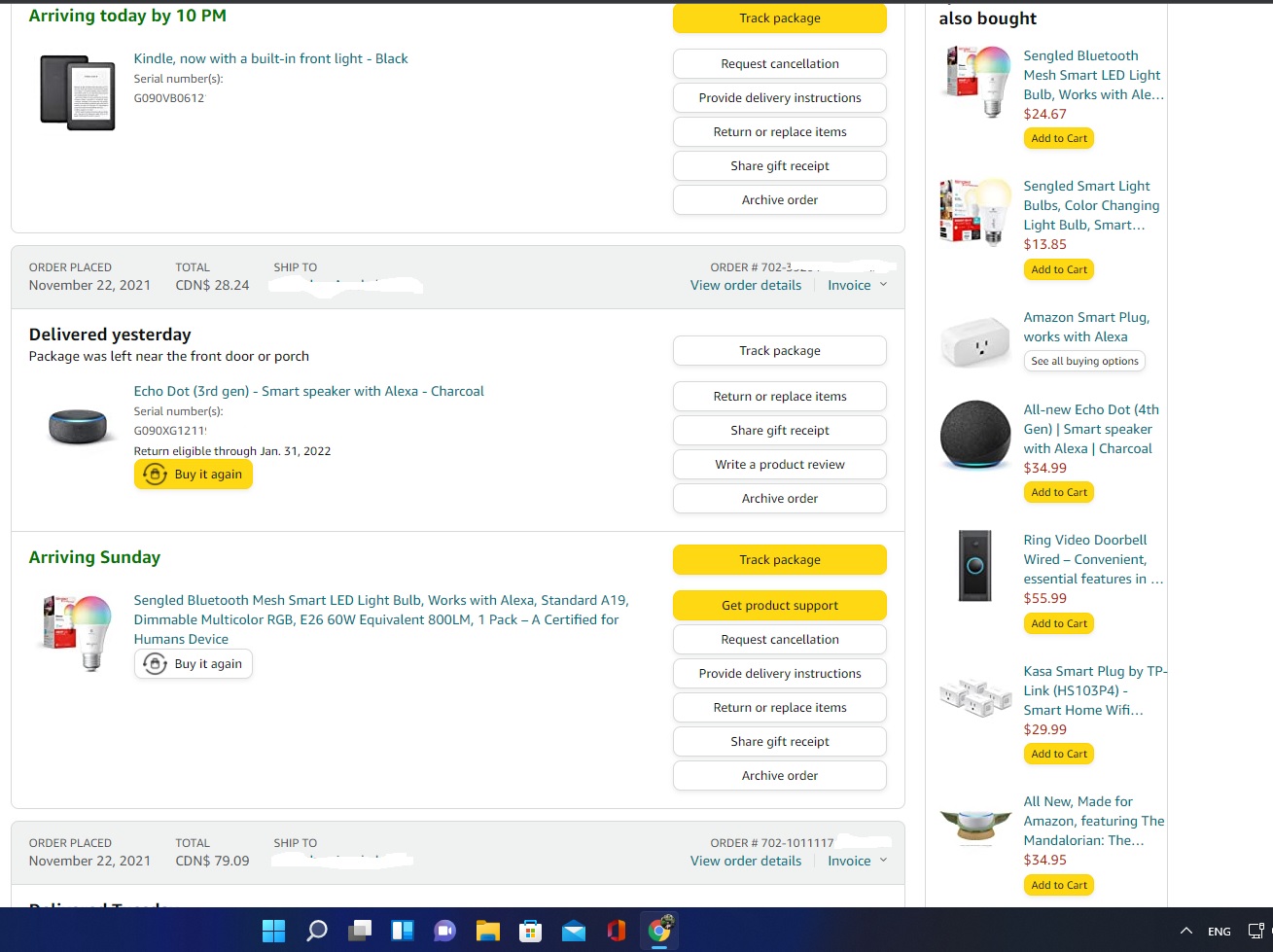
Task: Return or replace the Kindle item
Action: pyautogui.click(x=780, y=131)
